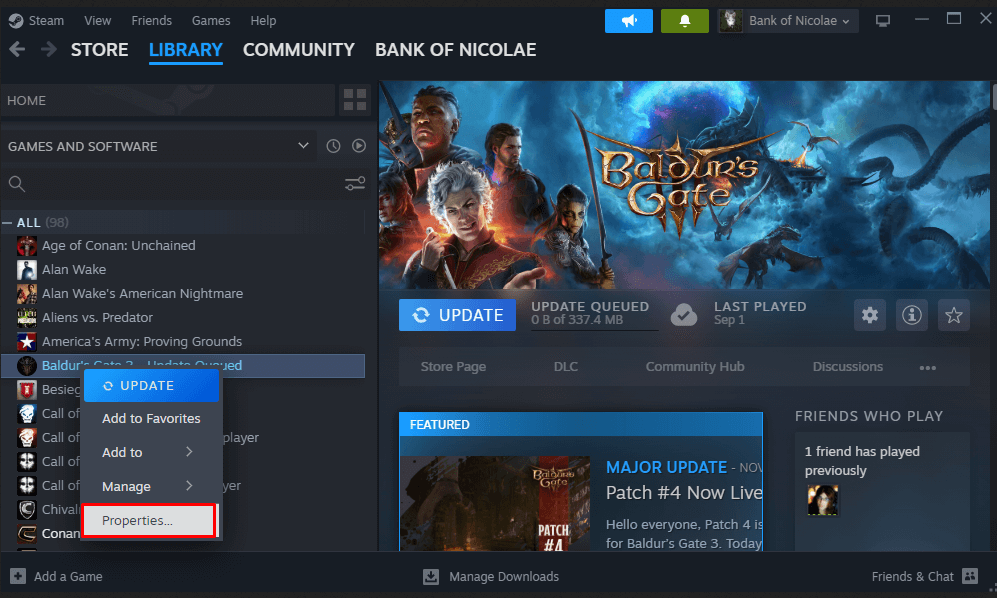Click the cloud sync status icon
This screenshot has height=598, width=997.
684,315
